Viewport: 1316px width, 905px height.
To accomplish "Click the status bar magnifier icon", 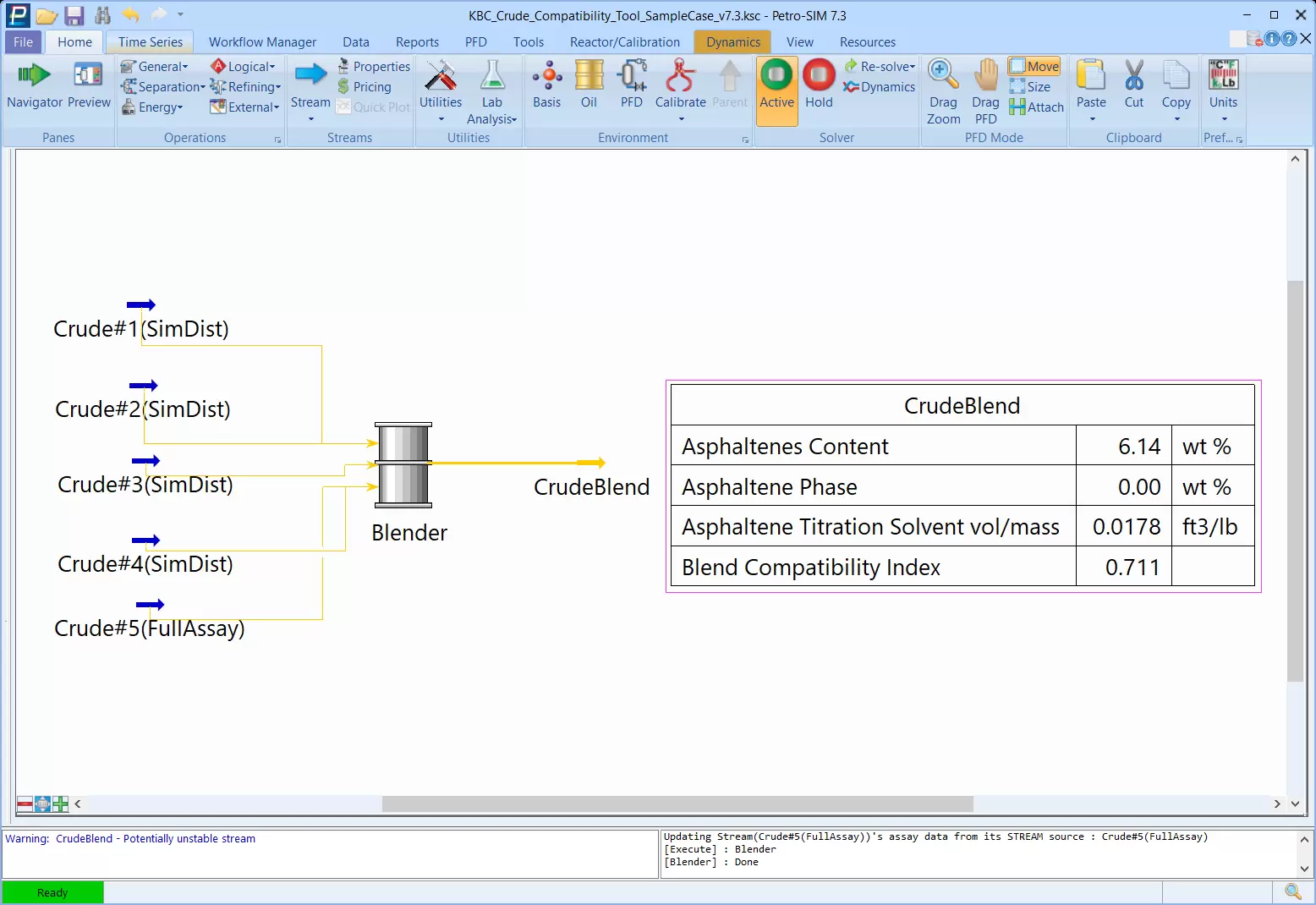I will pos(1293,891).
